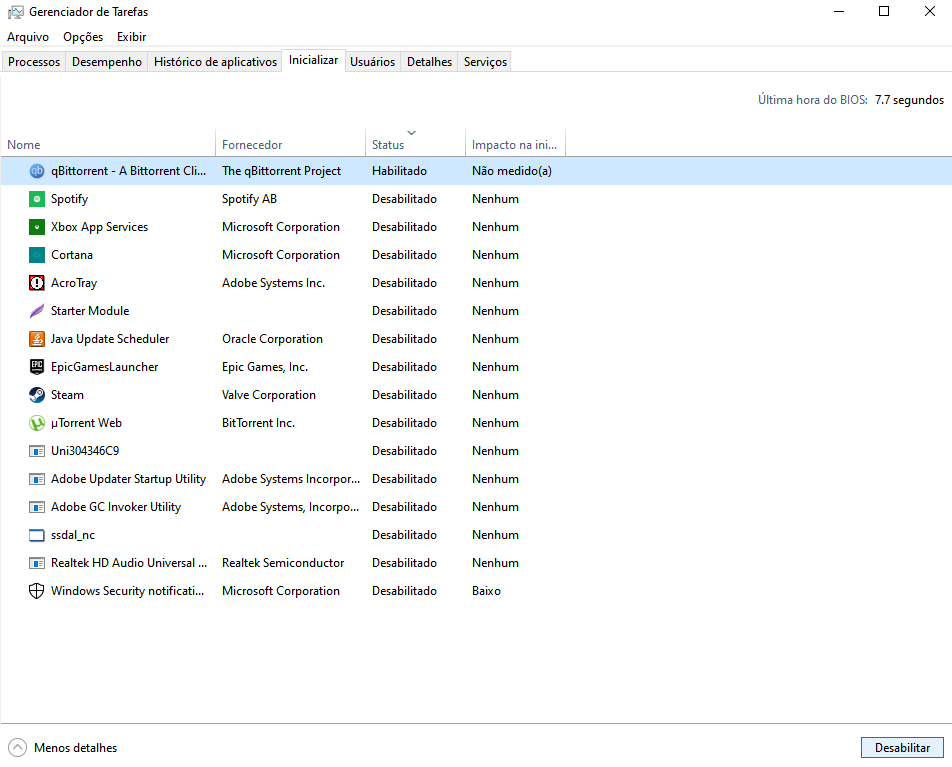
Task: Click the Menos detalhes label
Action: pyautogui.click(x=75, y=748)
